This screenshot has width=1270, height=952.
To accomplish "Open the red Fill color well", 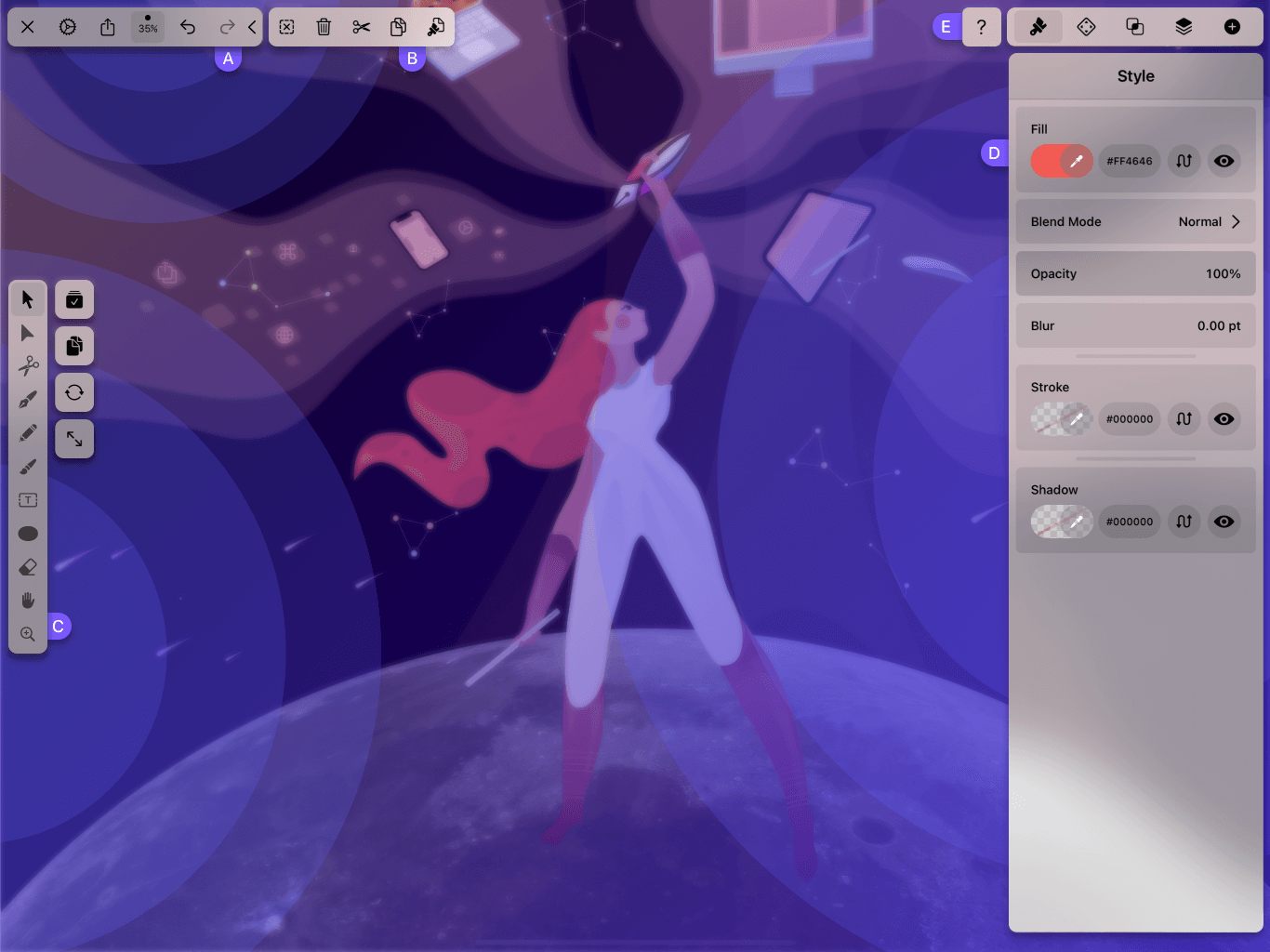I will click(1047, 161).
